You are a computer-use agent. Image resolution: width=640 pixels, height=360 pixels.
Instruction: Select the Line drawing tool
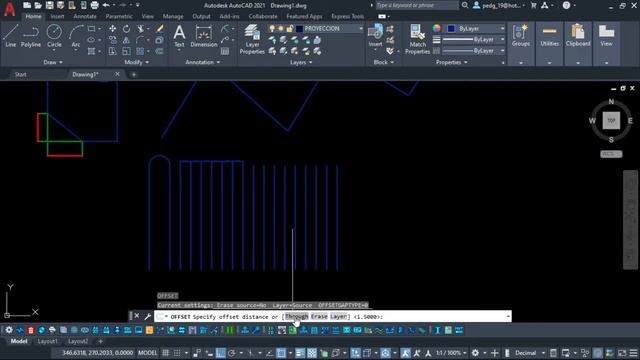(x=11, y=36)
